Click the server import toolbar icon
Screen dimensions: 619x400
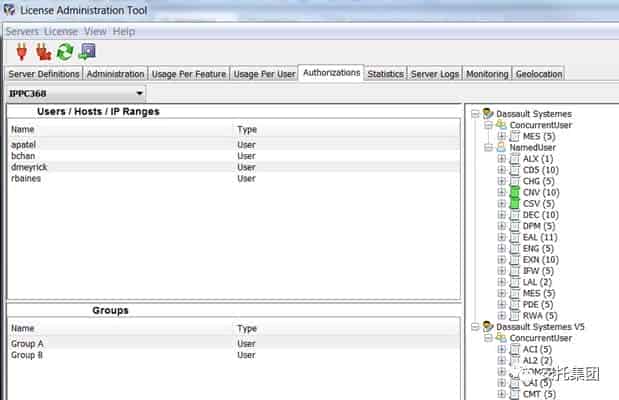pos(88,52)
